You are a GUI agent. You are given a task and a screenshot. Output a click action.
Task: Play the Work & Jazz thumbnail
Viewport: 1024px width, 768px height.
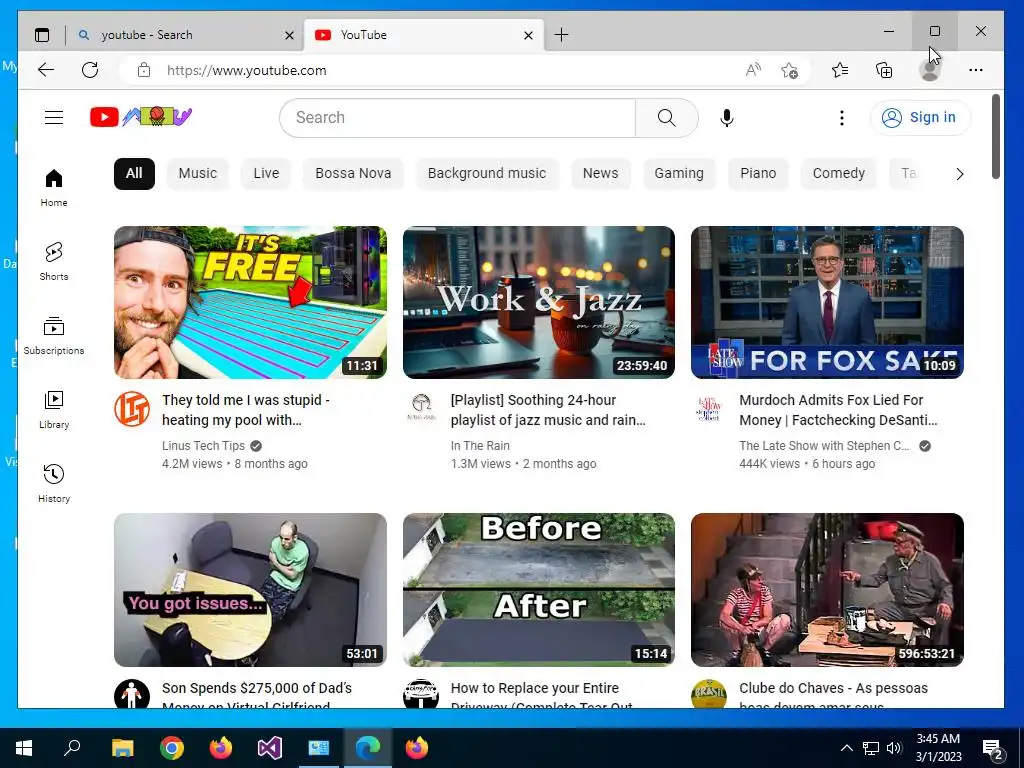pyautogui.click(x=539, y=302)
